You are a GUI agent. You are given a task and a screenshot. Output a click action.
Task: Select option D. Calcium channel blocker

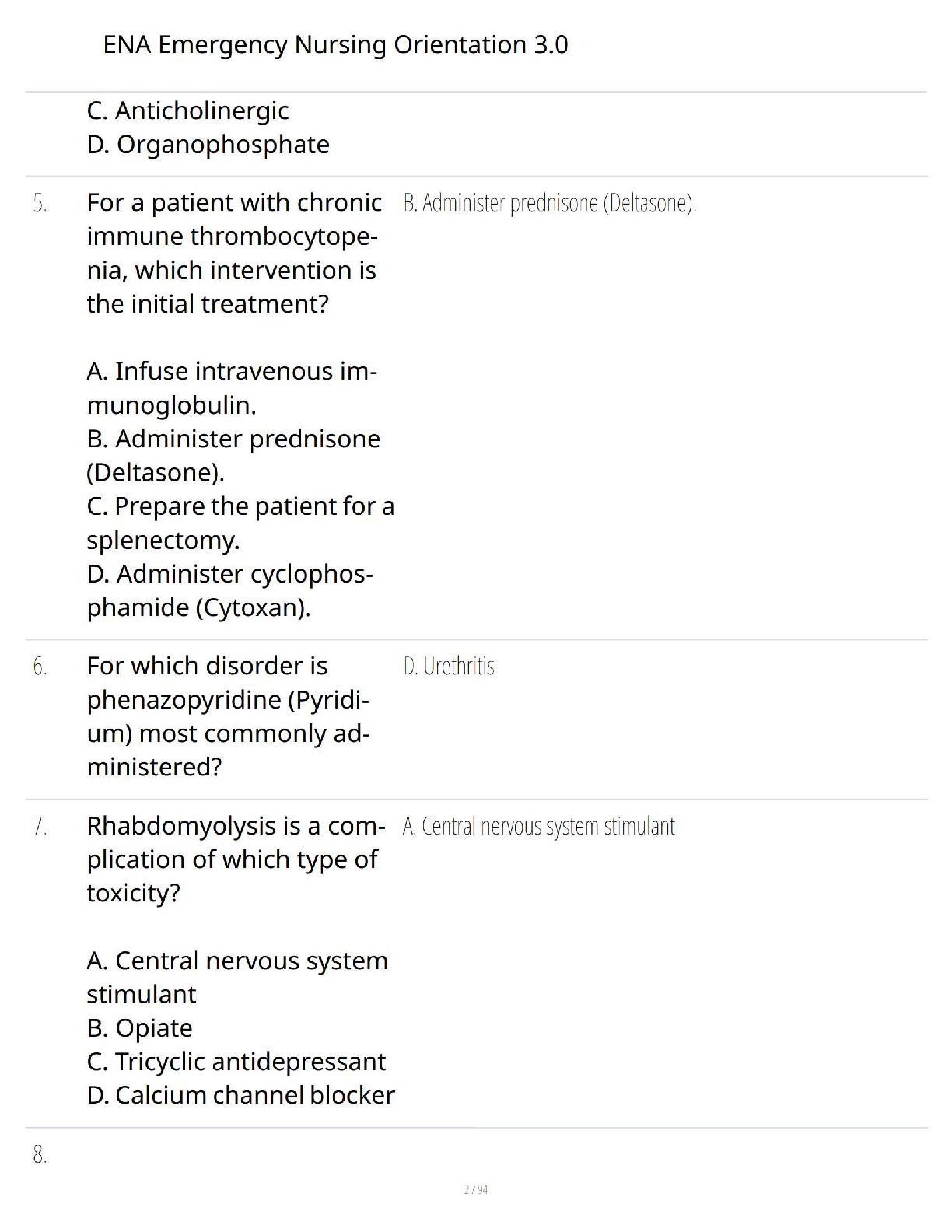240,1095
